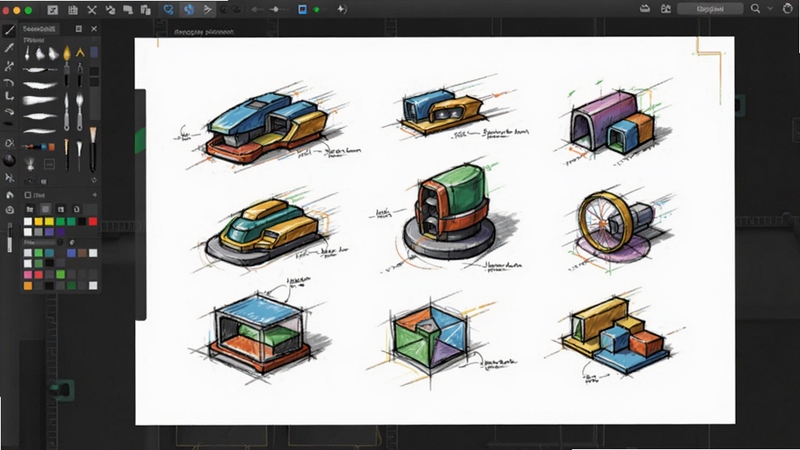Image resolution: width=800 pixels, height=450 pixels.
Task: Click the green gem icon in top toolbar
Action: 316,10
